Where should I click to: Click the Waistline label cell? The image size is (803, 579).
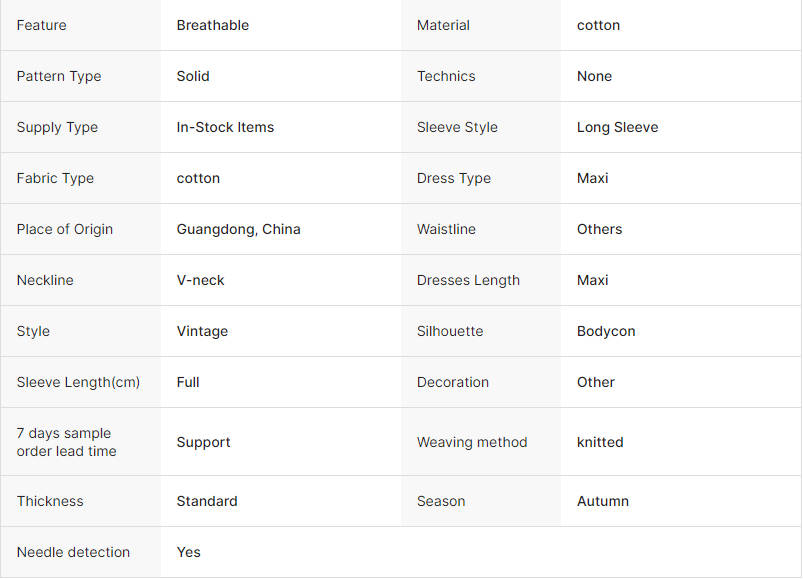tap(481, 229)
